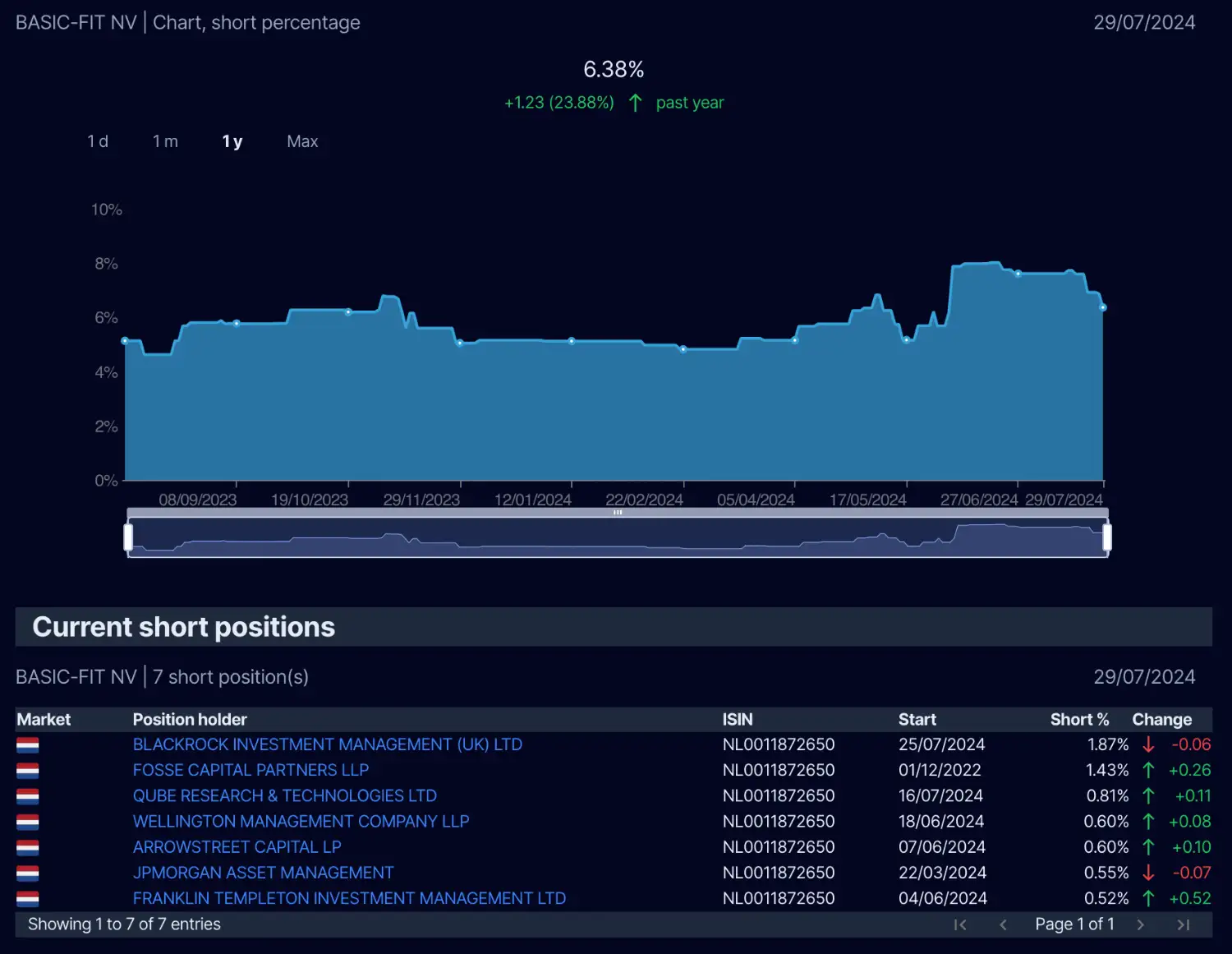Click the Netherlands flag in JPMorgan row
The image size is (1232, 954).
click(x=28, y=873)
